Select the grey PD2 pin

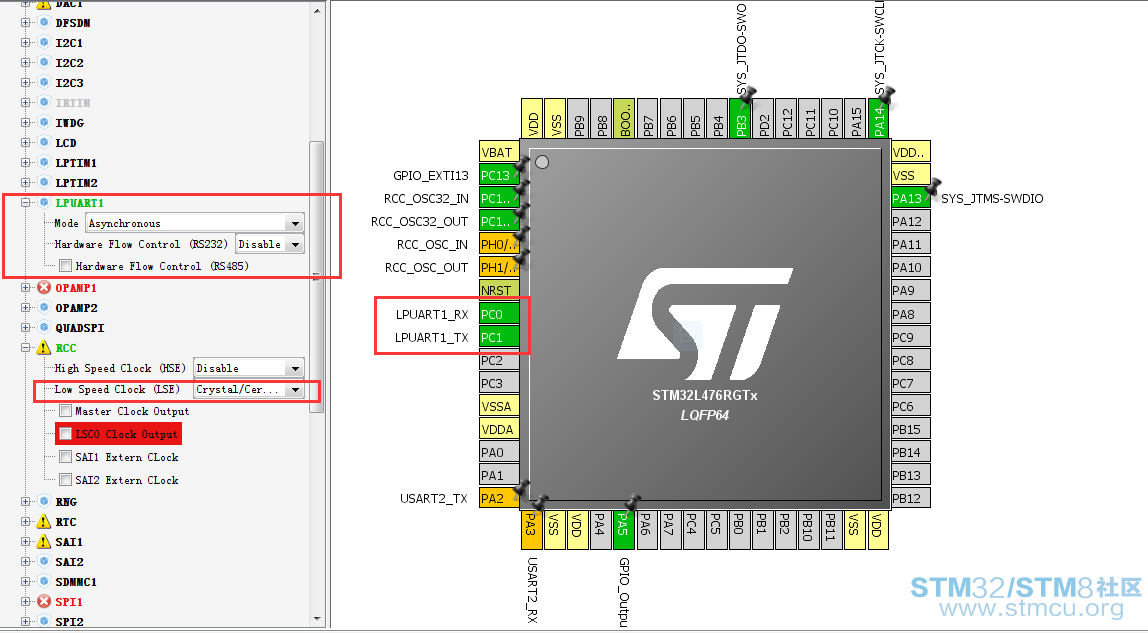click(x=763, y=119)
